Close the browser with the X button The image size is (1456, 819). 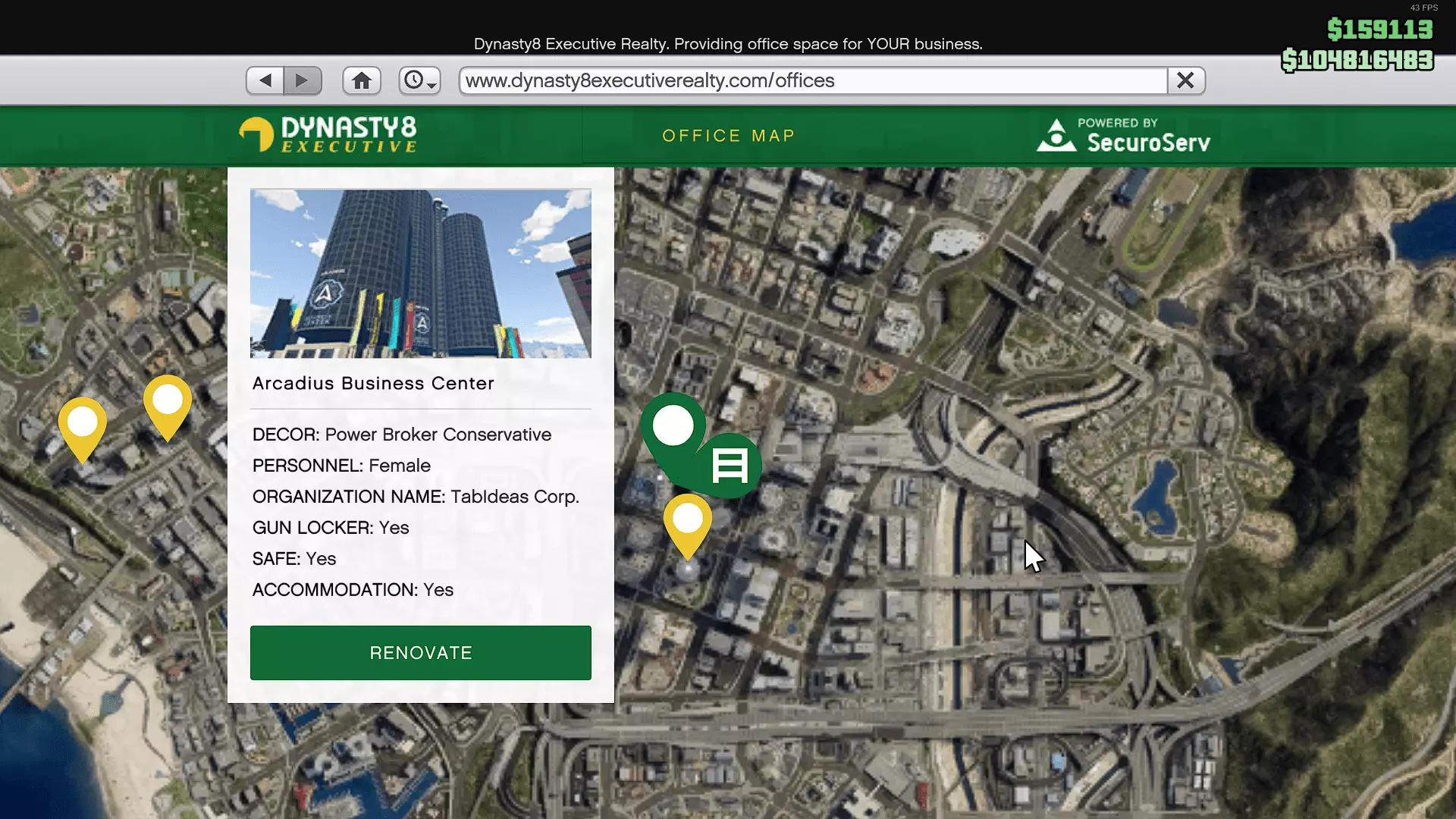(1185, 80)
